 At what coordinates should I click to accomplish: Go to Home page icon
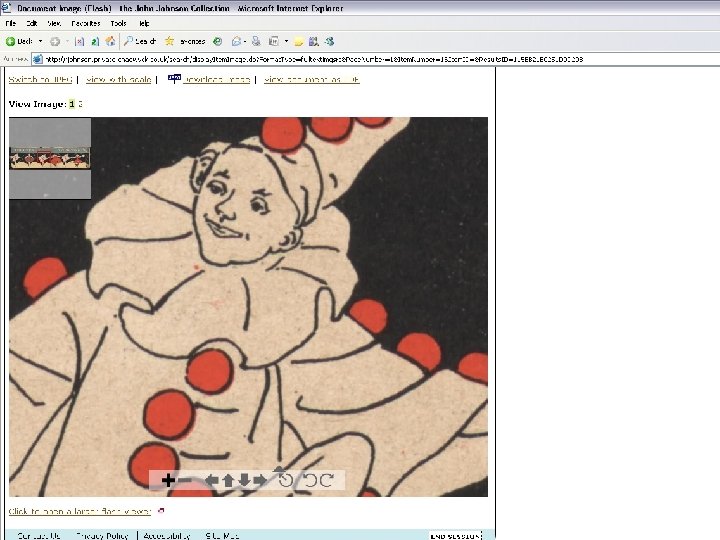point(110,41)
